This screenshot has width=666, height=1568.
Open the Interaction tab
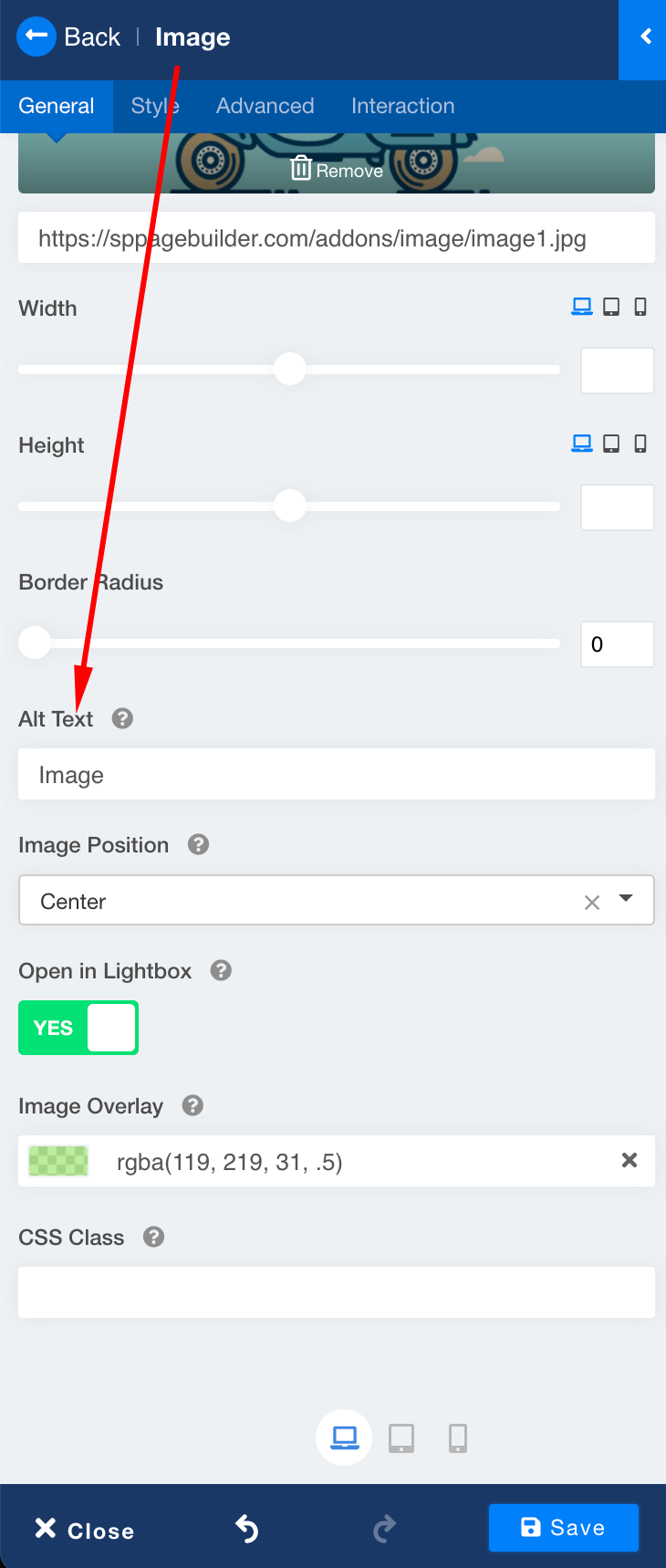coord(402,106)
